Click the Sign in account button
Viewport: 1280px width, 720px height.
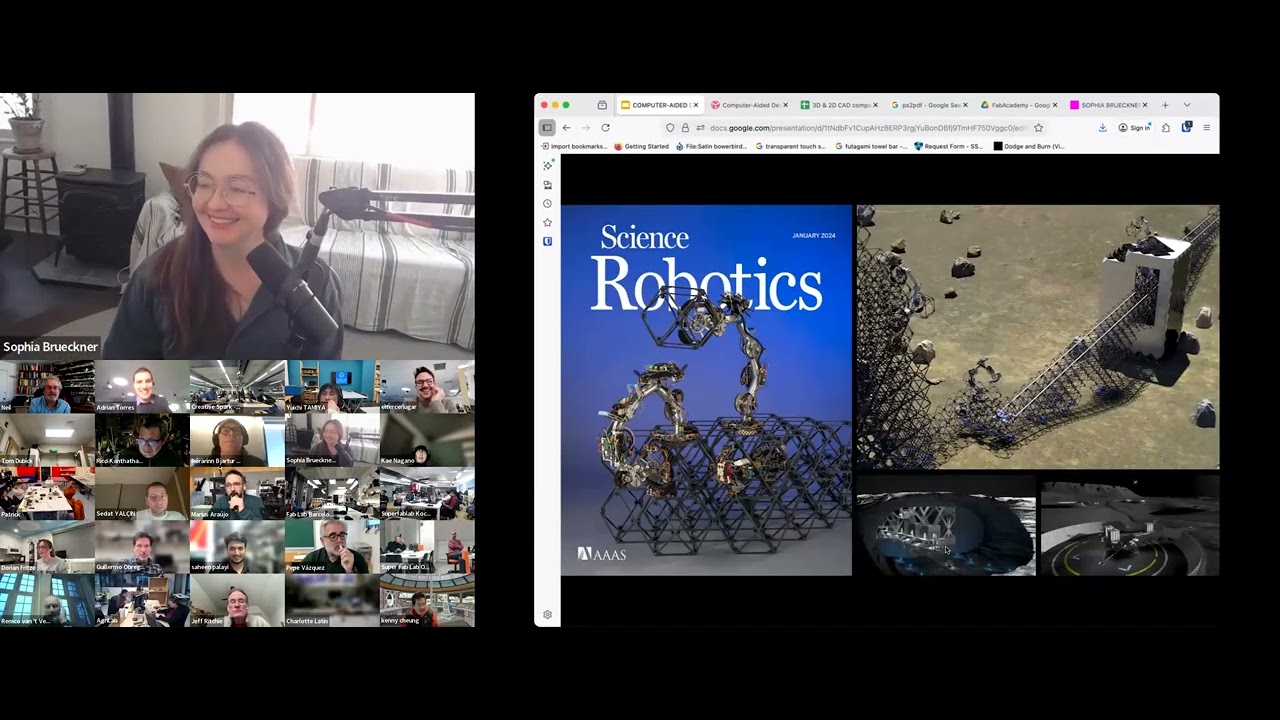click(1134, 128)
